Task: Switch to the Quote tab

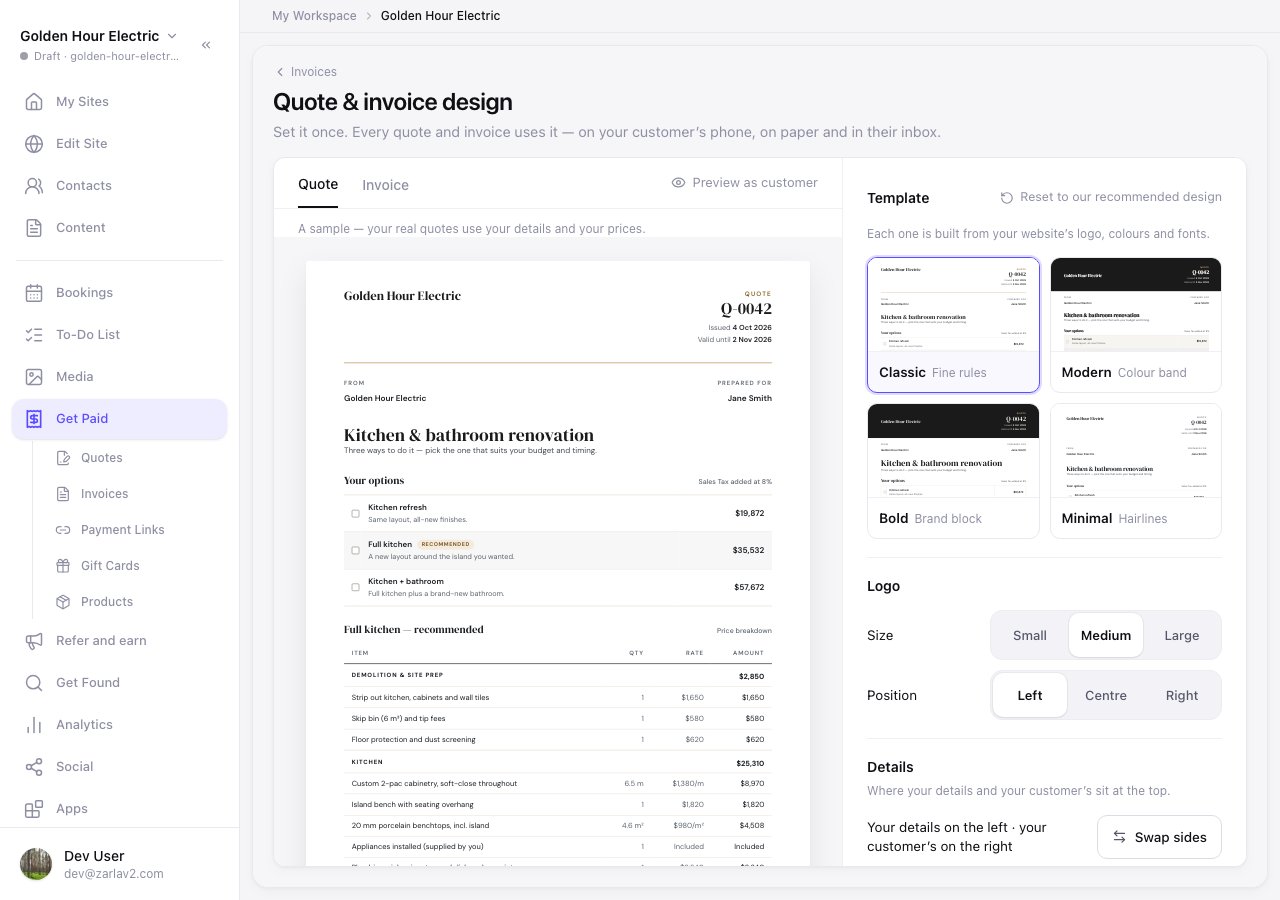Action: pyautogui.click(x=318, y=184)
